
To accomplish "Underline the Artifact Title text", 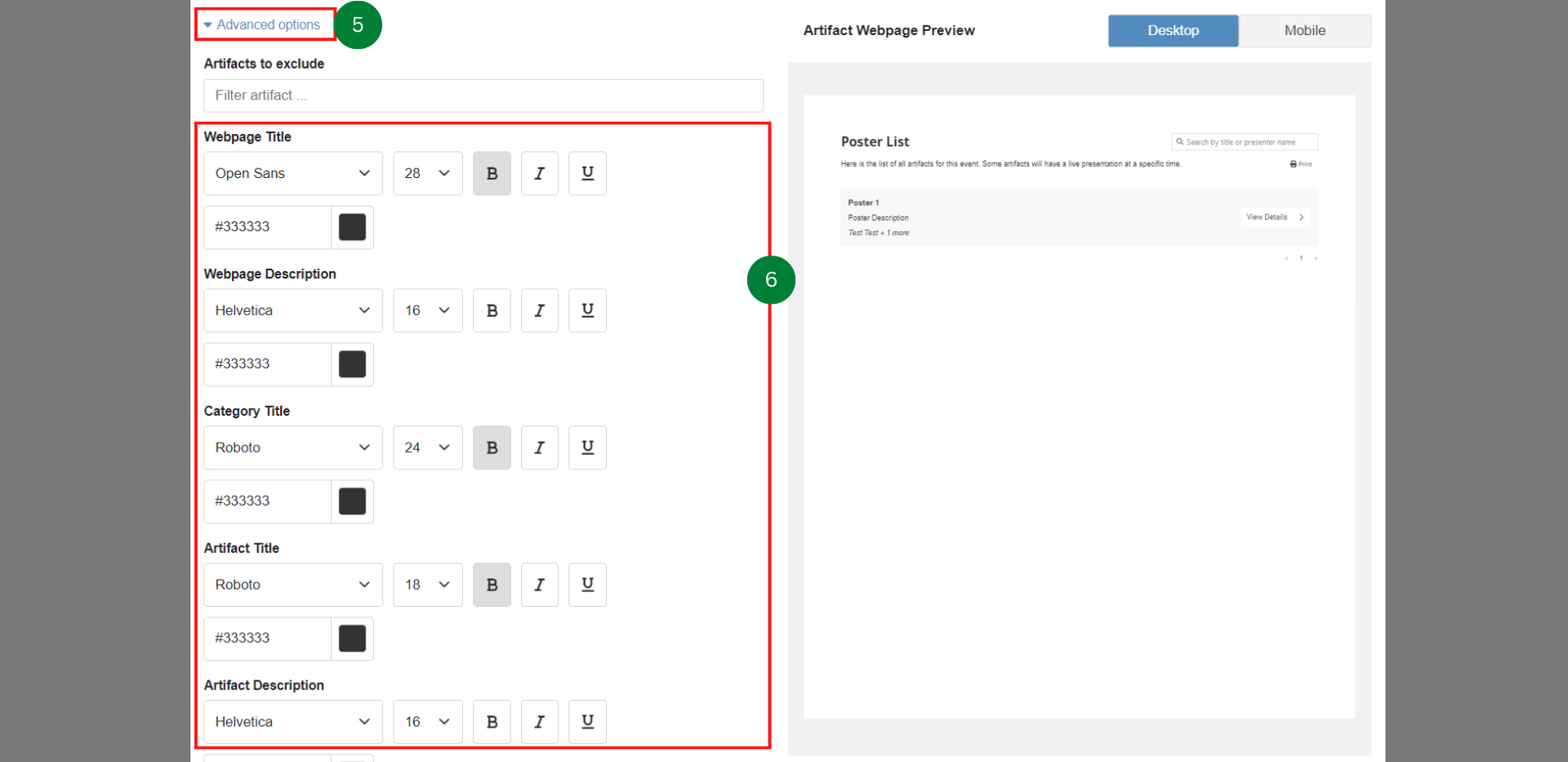I will pos(586,585).
